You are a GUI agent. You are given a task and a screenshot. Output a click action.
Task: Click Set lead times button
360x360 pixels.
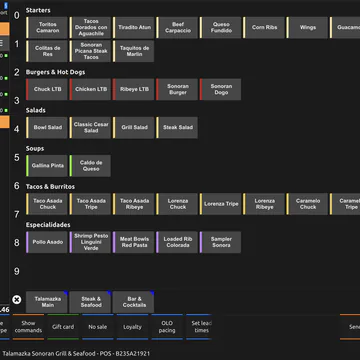point(199,327)
